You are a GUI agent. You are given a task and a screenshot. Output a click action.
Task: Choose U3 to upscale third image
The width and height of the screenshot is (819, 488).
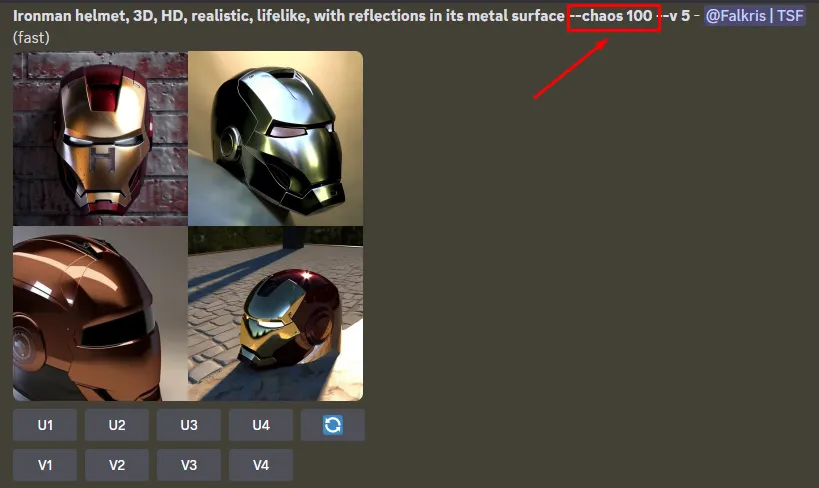click(x=189, y=425)
